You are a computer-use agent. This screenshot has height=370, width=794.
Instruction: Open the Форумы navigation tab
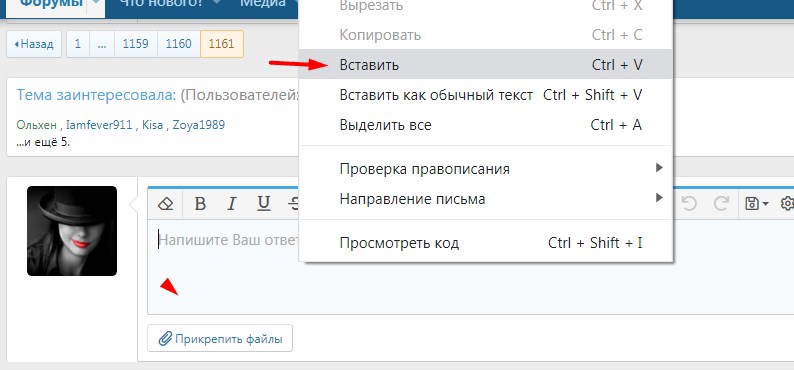51,4
